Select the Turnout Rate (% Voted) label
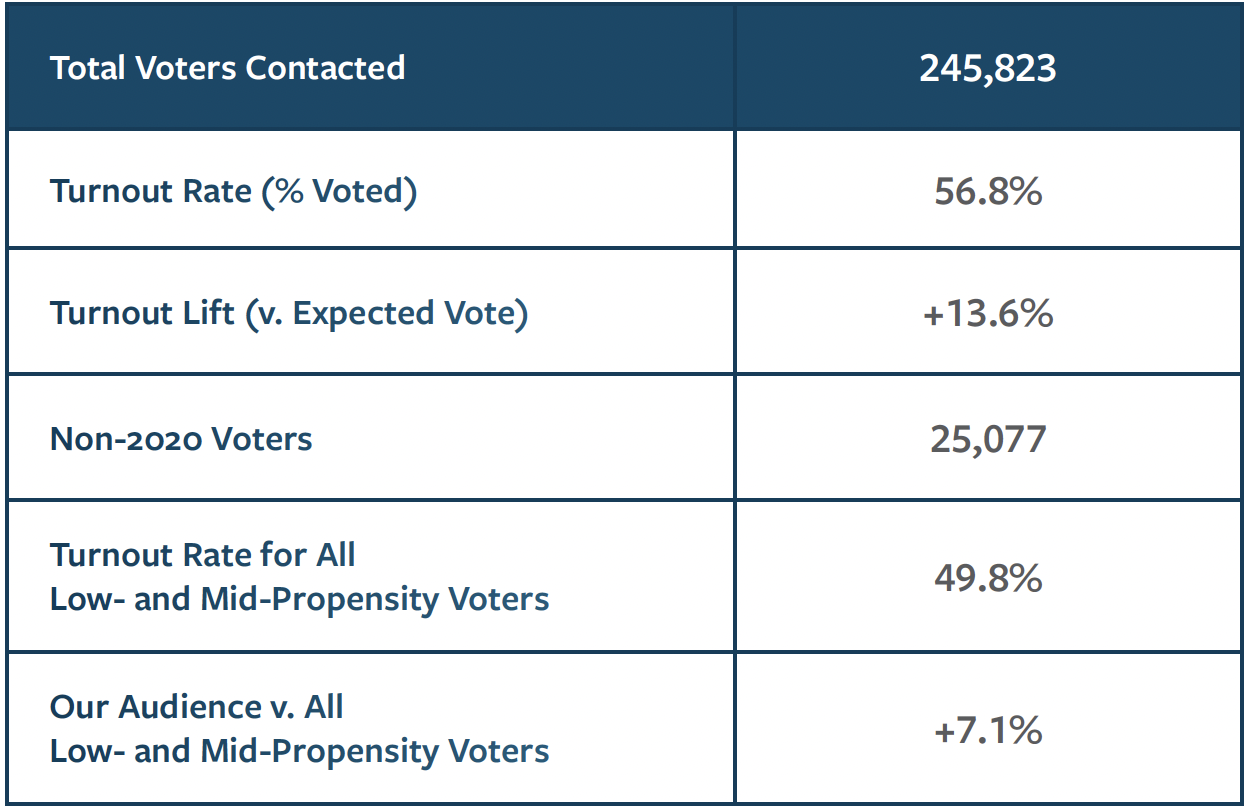The image size is (1246, 806). (233, 190)
